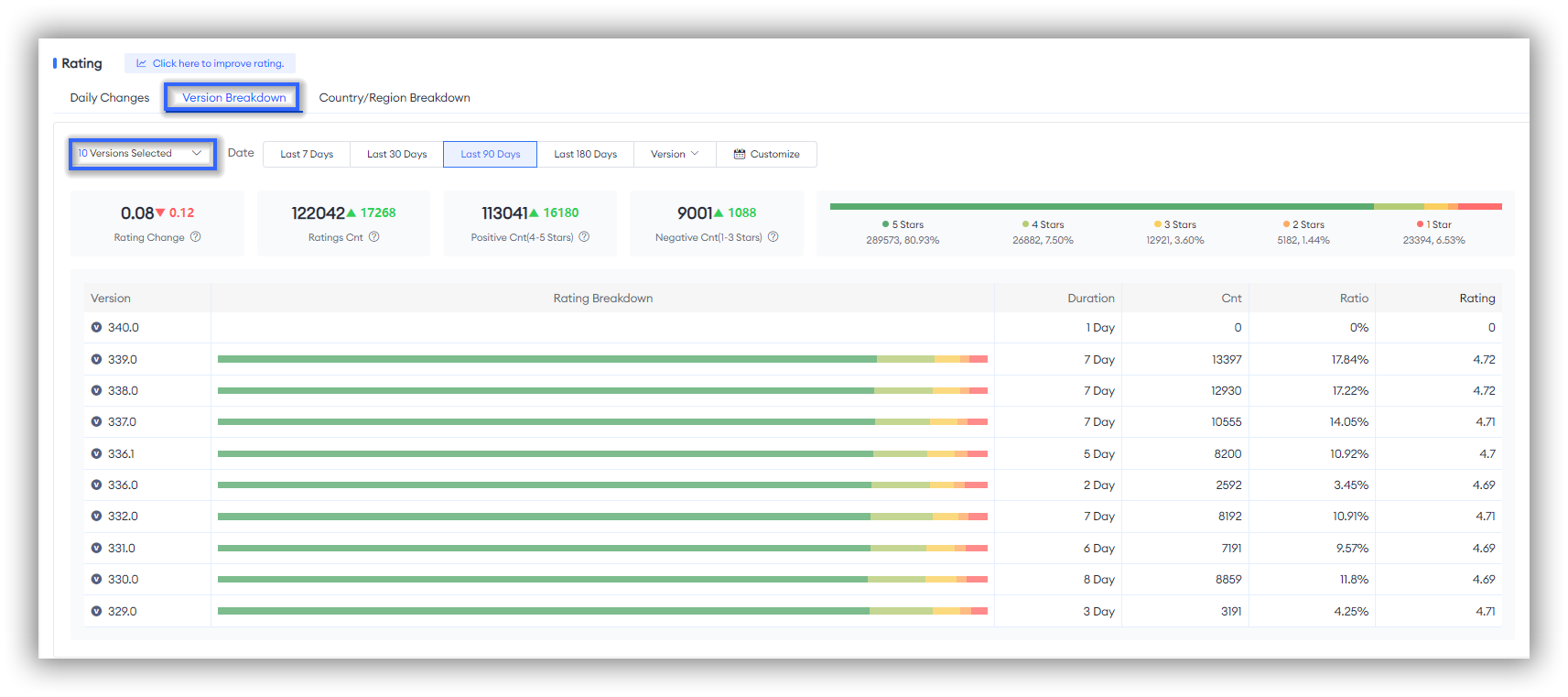
Task: Click version icon for 338.0
Action: click(x=96, y=390)
